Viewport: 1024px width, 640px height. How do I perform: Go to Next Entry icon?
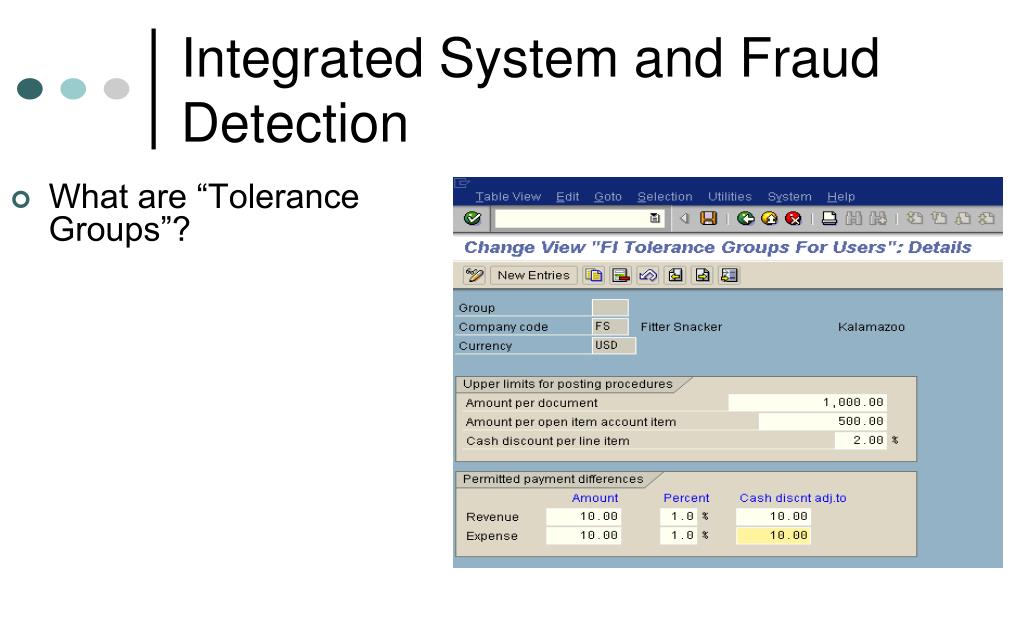point(702,276)
